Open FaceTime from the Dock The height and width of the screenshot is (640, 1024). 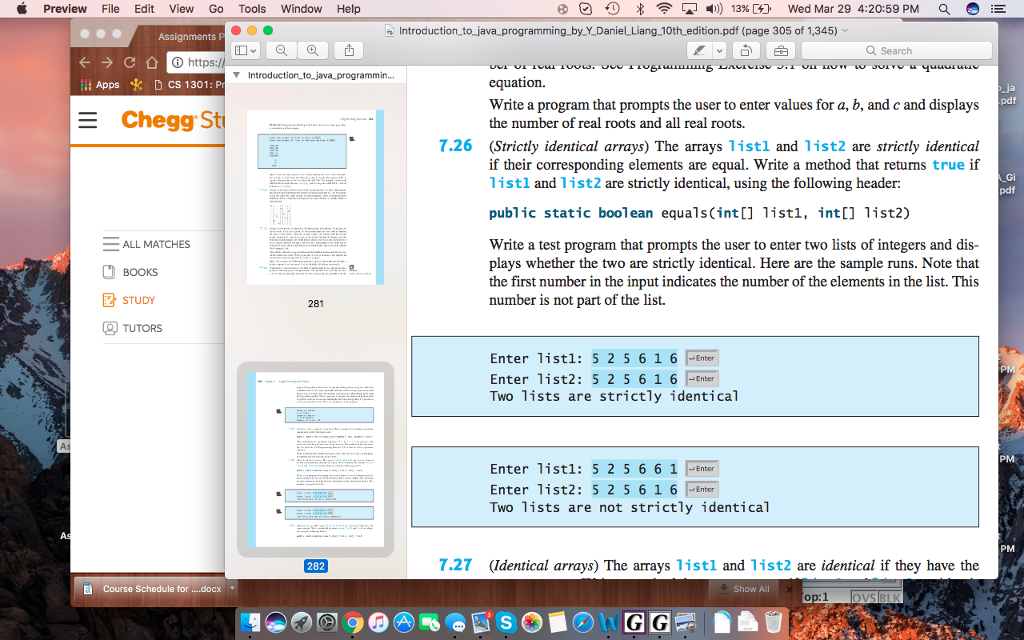tap(429, 622)
